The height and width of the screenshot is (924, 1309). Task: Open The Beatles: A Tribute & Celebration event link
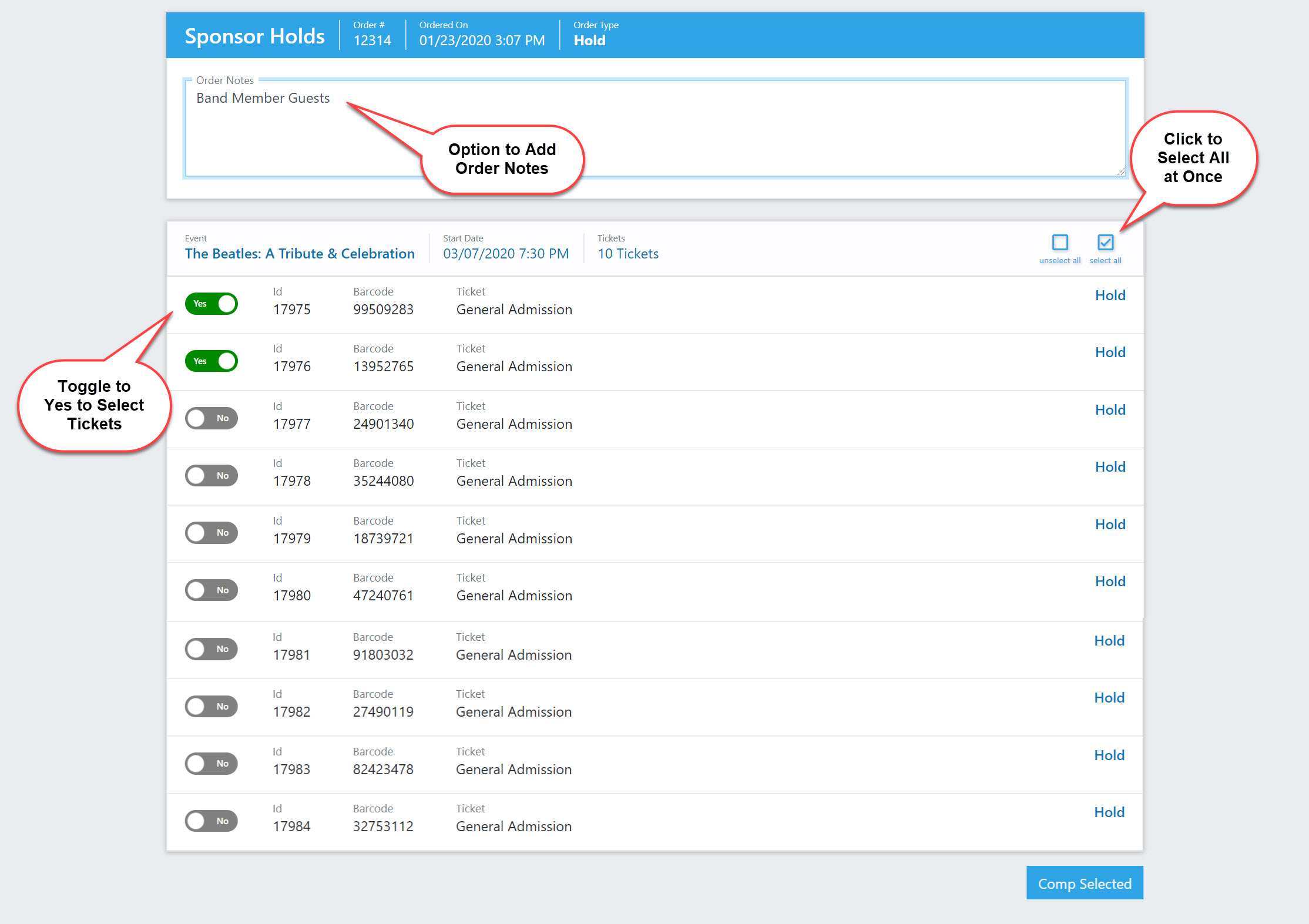(300, 254)
